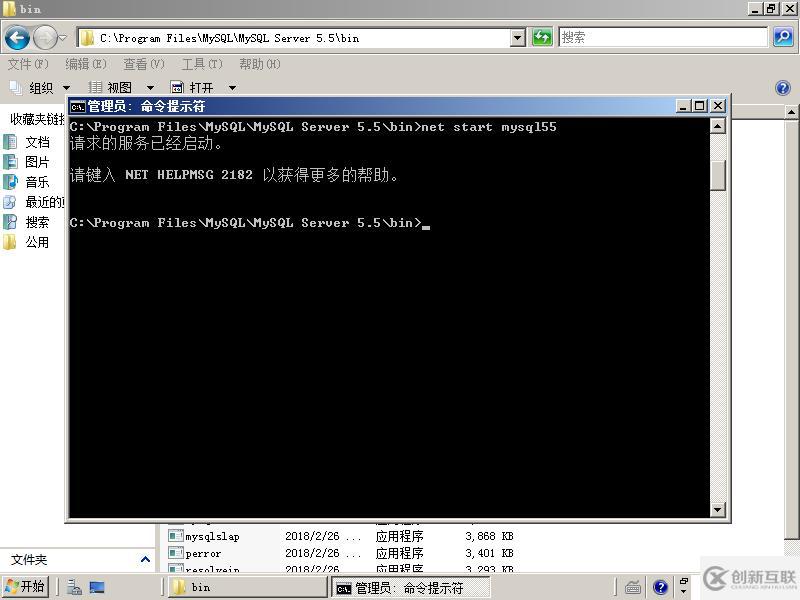Click the 公用 folder icon in sidebar
This screenshot has width=800, height=600.
click(x=10, y=242)
